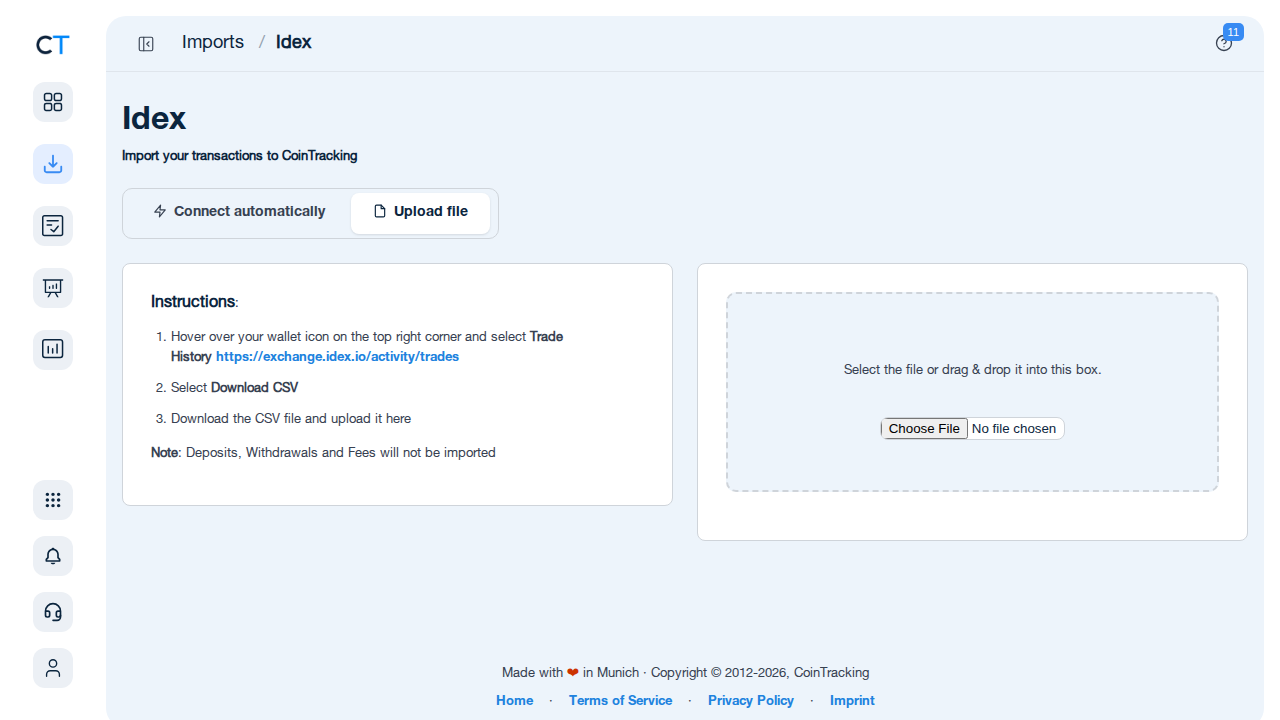Open the exchange.idex.io trade history link

(337, 356)
